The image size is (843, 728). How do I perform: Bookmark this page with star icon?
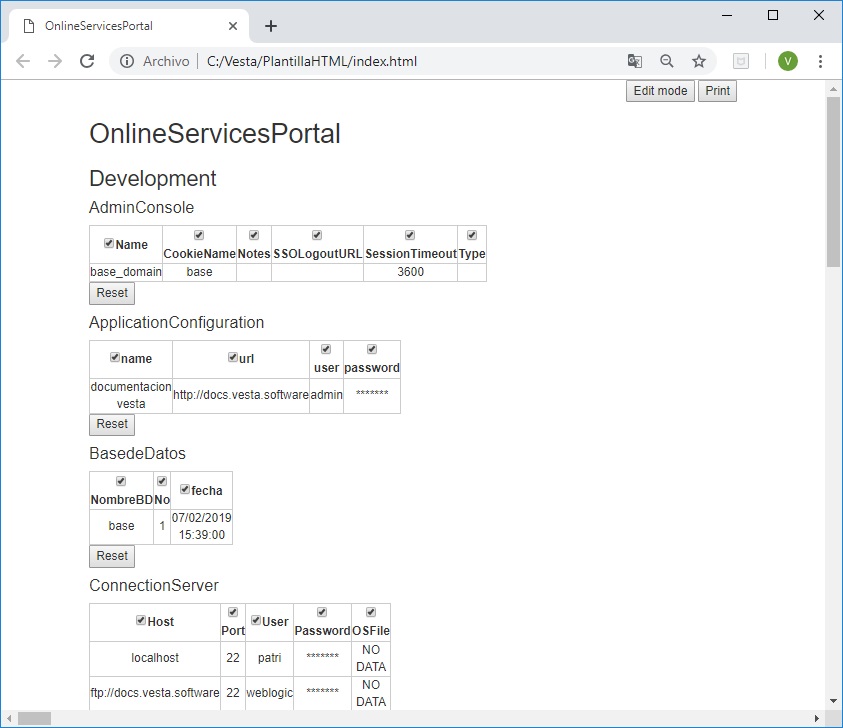[699, 61]
